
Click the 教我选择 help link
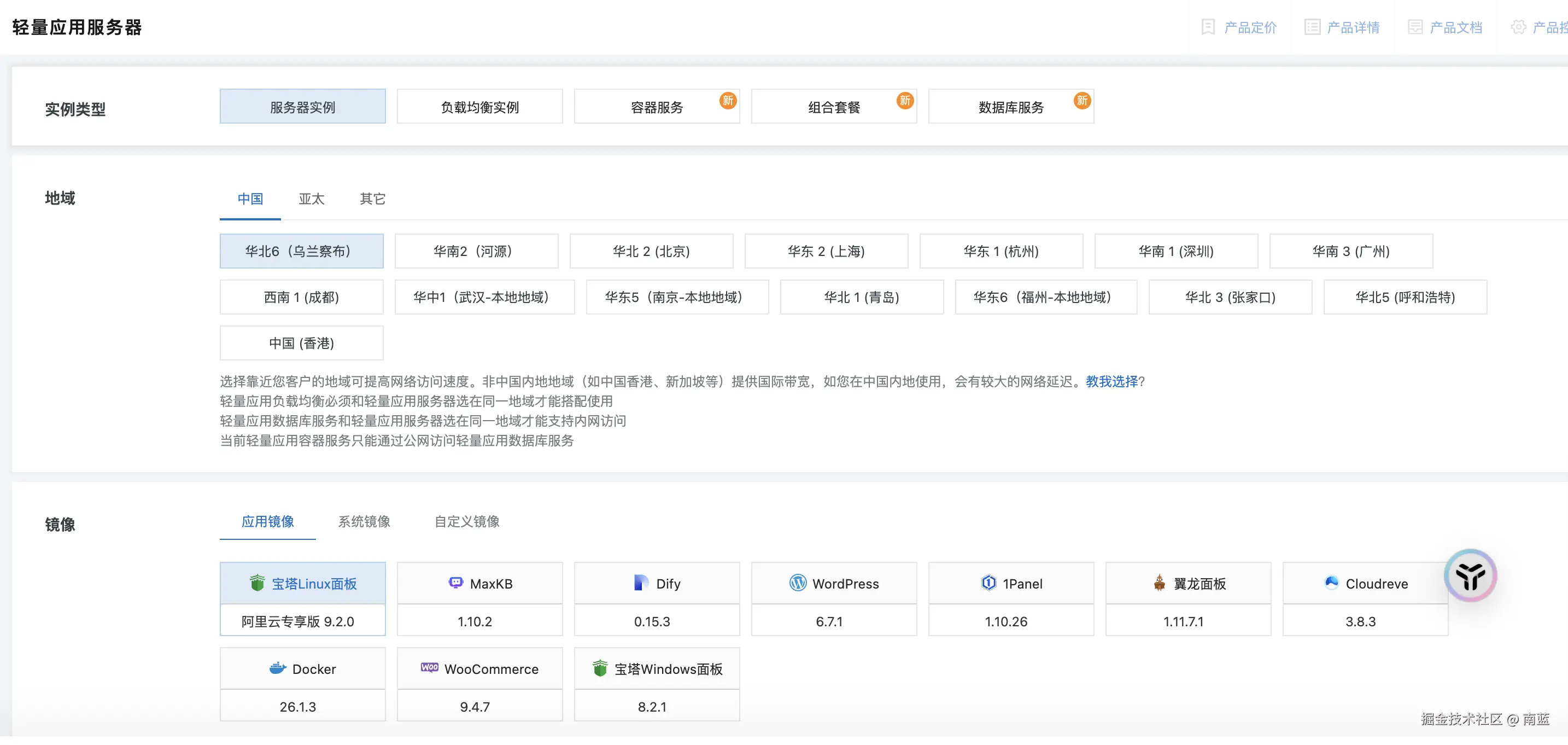click(x=1111, y=381)
